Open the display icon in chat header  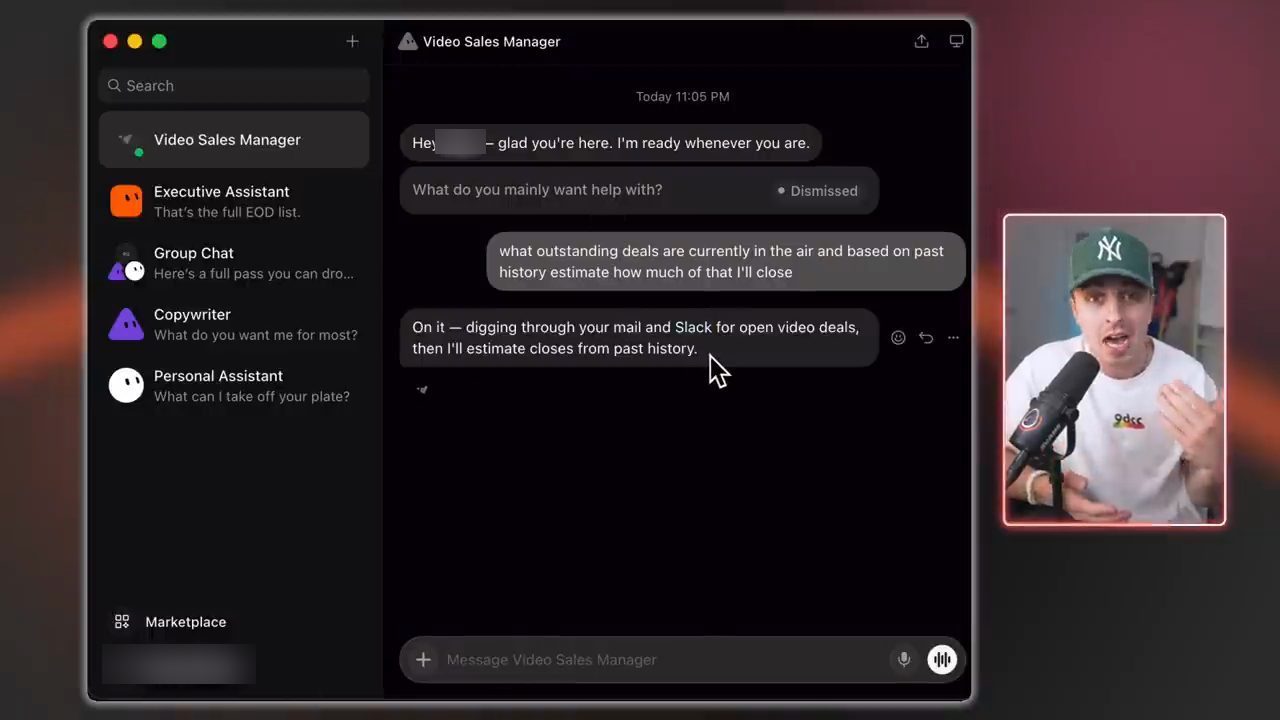tap(956, 41)
